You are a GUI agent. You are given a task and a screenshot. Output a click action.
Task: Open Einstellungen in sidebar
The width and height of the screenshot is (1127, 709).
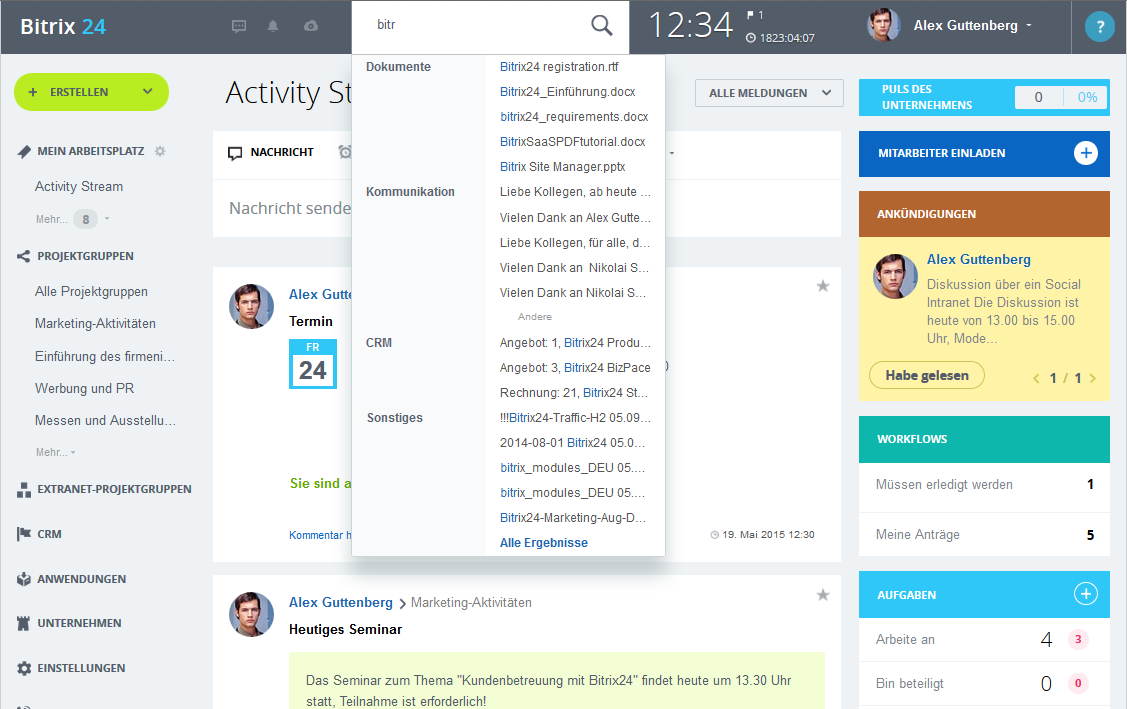coord(81,668)
